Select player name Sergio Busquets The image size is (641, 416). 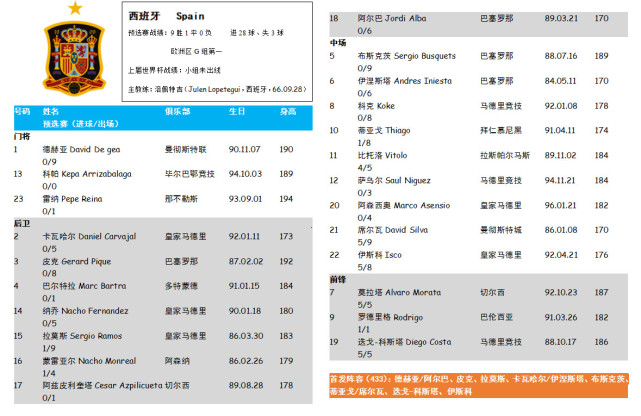tap(425, 56)
